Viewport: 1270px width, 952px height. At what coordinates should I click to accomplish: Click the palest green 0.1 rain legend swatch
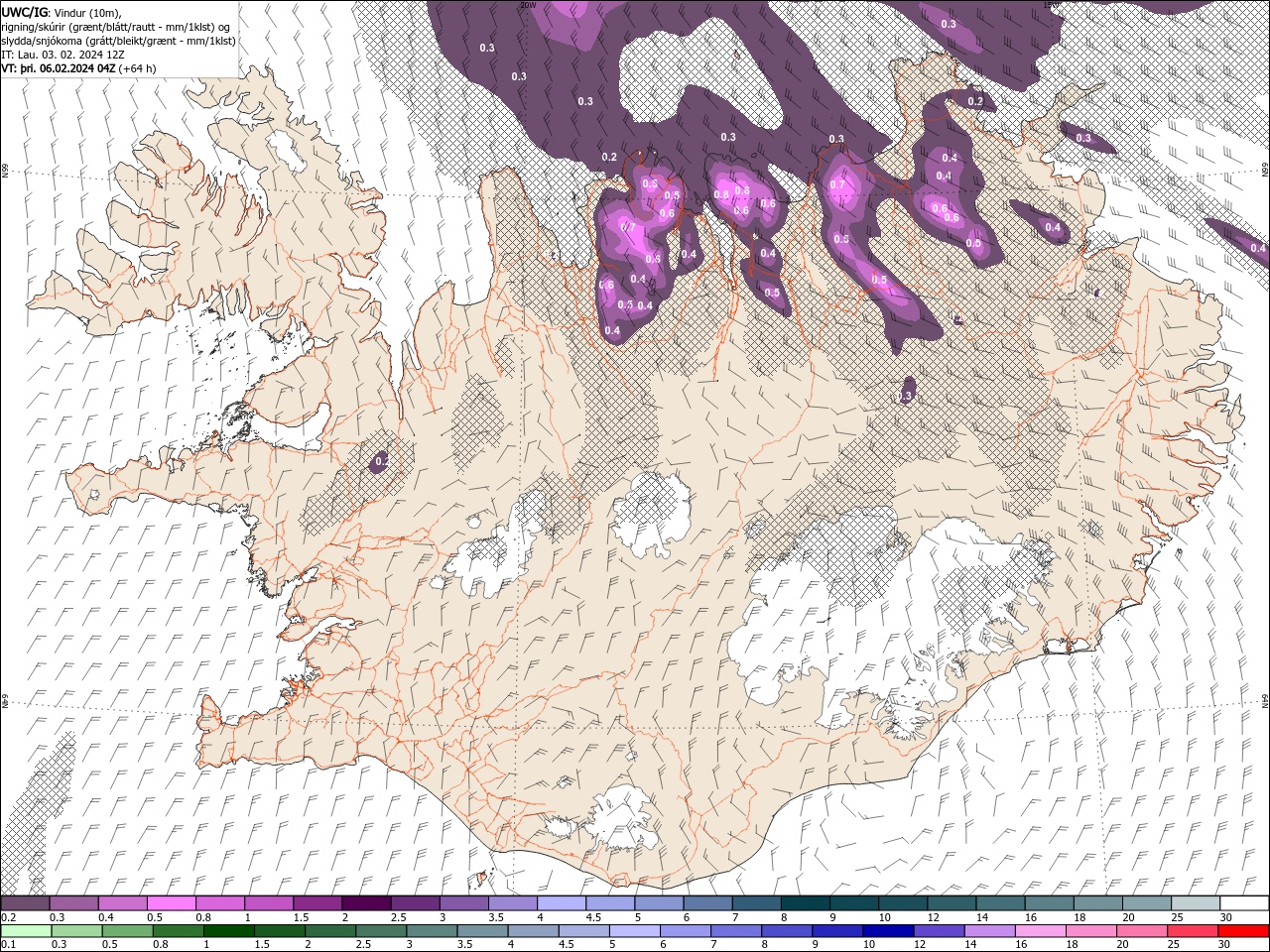[x=26, y=931]
